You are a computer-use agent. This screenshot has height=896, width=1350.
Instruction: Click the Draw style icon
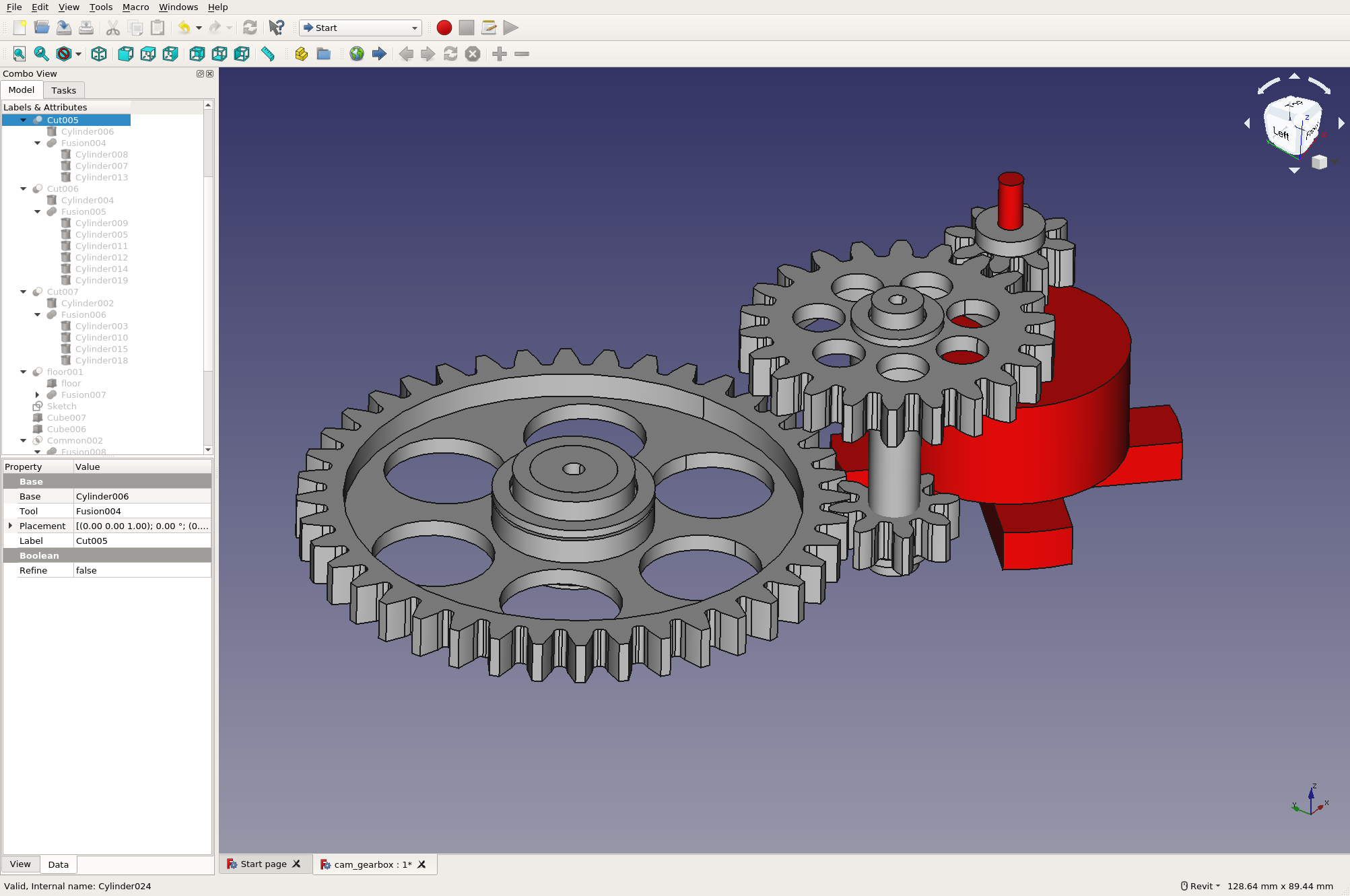pyautogui.click(x=64, y=54)
